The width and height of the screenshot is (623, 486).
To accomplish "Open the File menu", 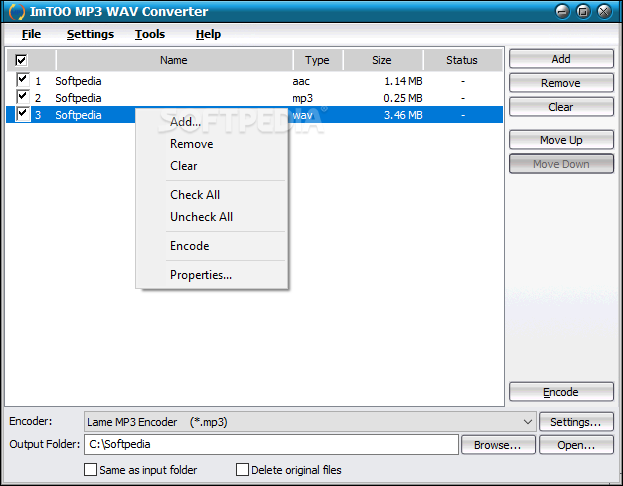I will (x=31, y=34).
